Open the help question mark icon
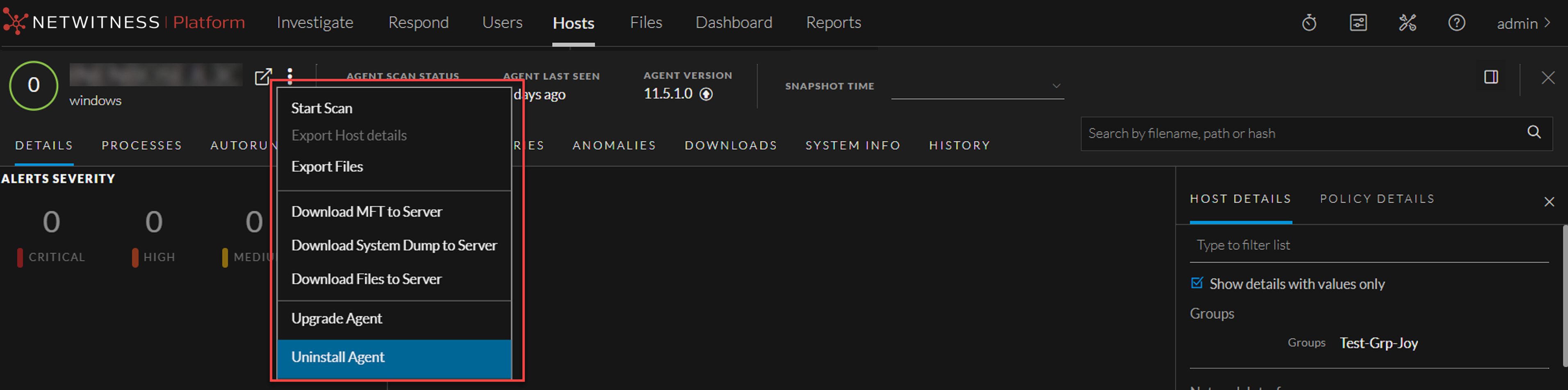The height and width of the screenshot is (390, 1568). pos(1456,23)
